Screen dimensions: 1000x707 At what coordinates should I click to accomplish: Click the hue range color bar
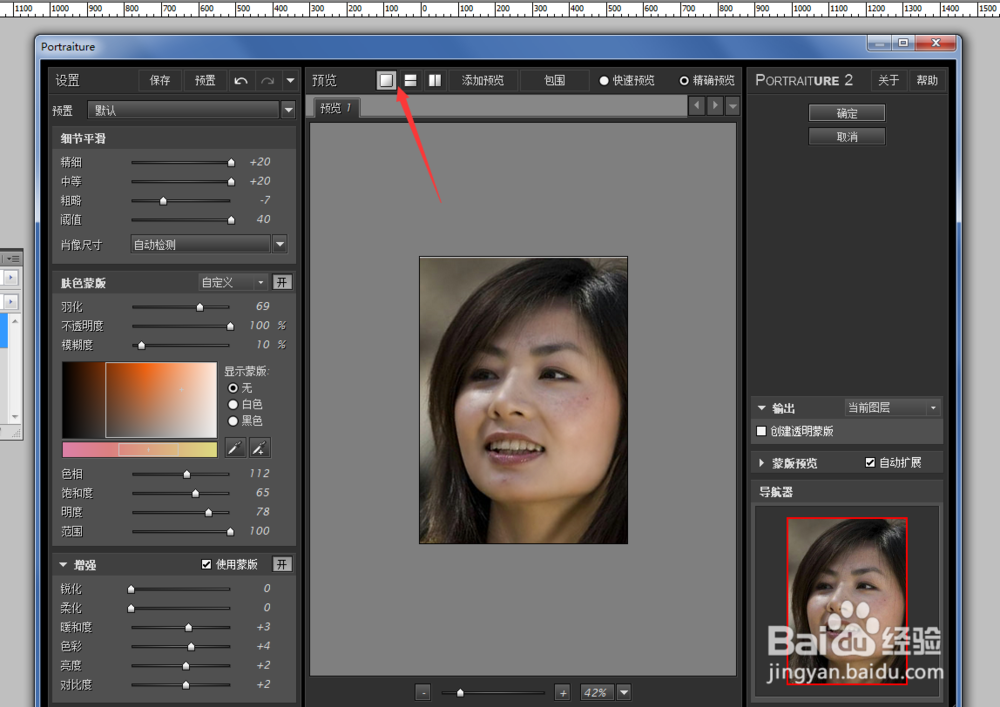coord(140,449)
